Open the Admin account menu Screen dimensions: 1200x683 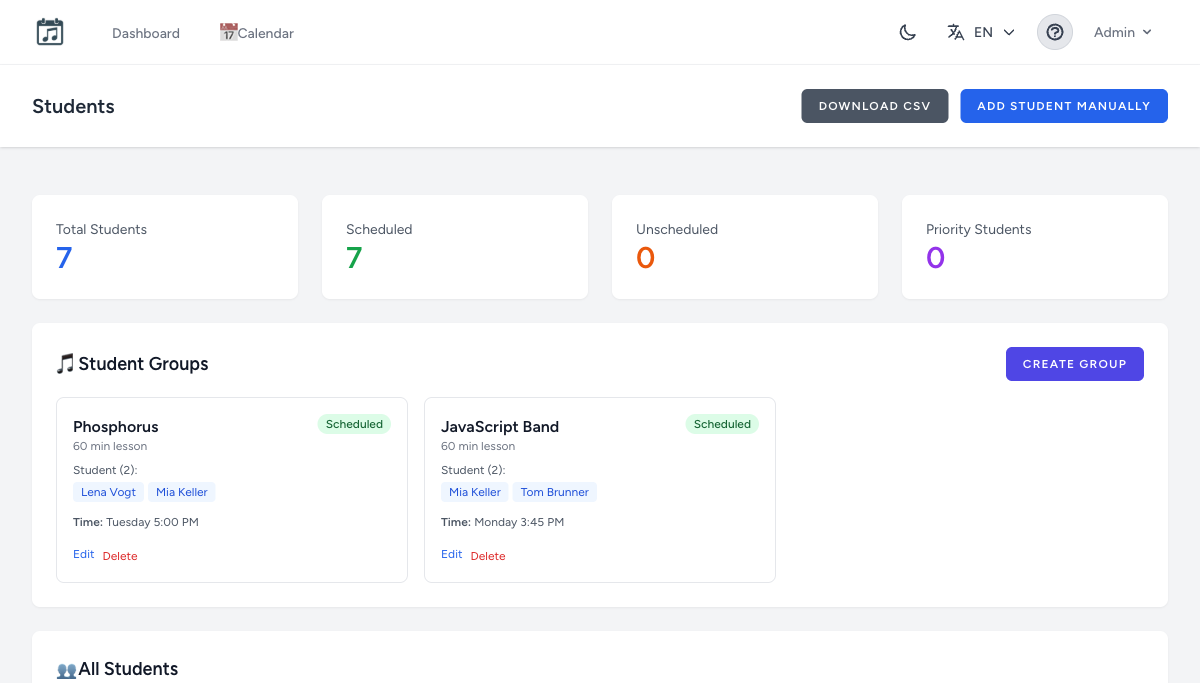click(x=1123, y=32)
